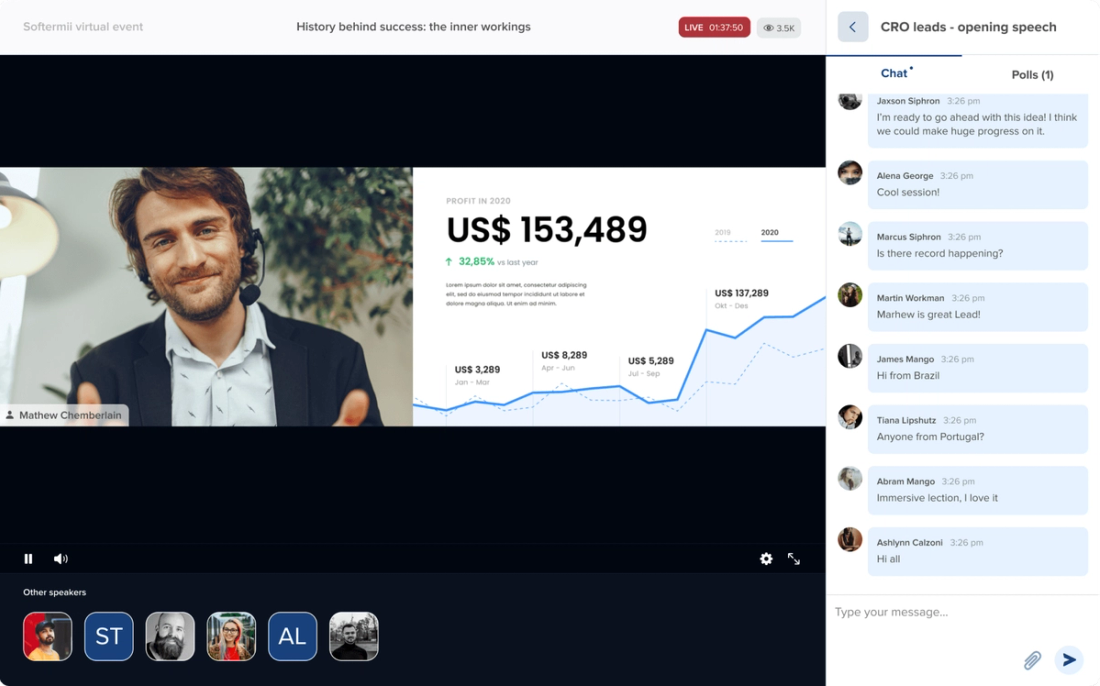Screen dimensions: 1100x686
Task: Click the Other speakers label
Action: (54, 593)
